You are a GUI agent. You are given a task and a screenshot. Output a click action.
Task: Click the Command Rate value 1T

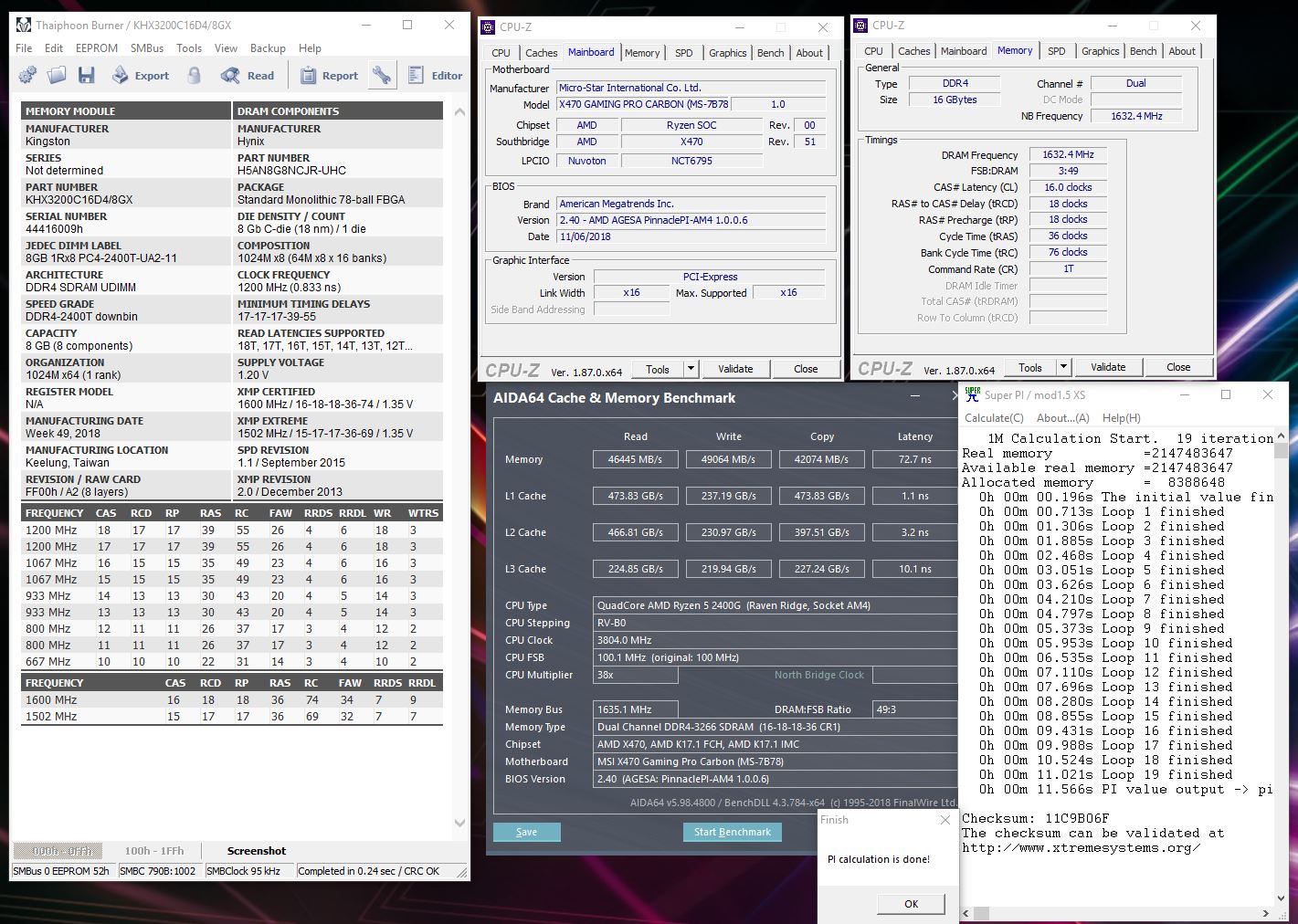tap(1067, 268)
